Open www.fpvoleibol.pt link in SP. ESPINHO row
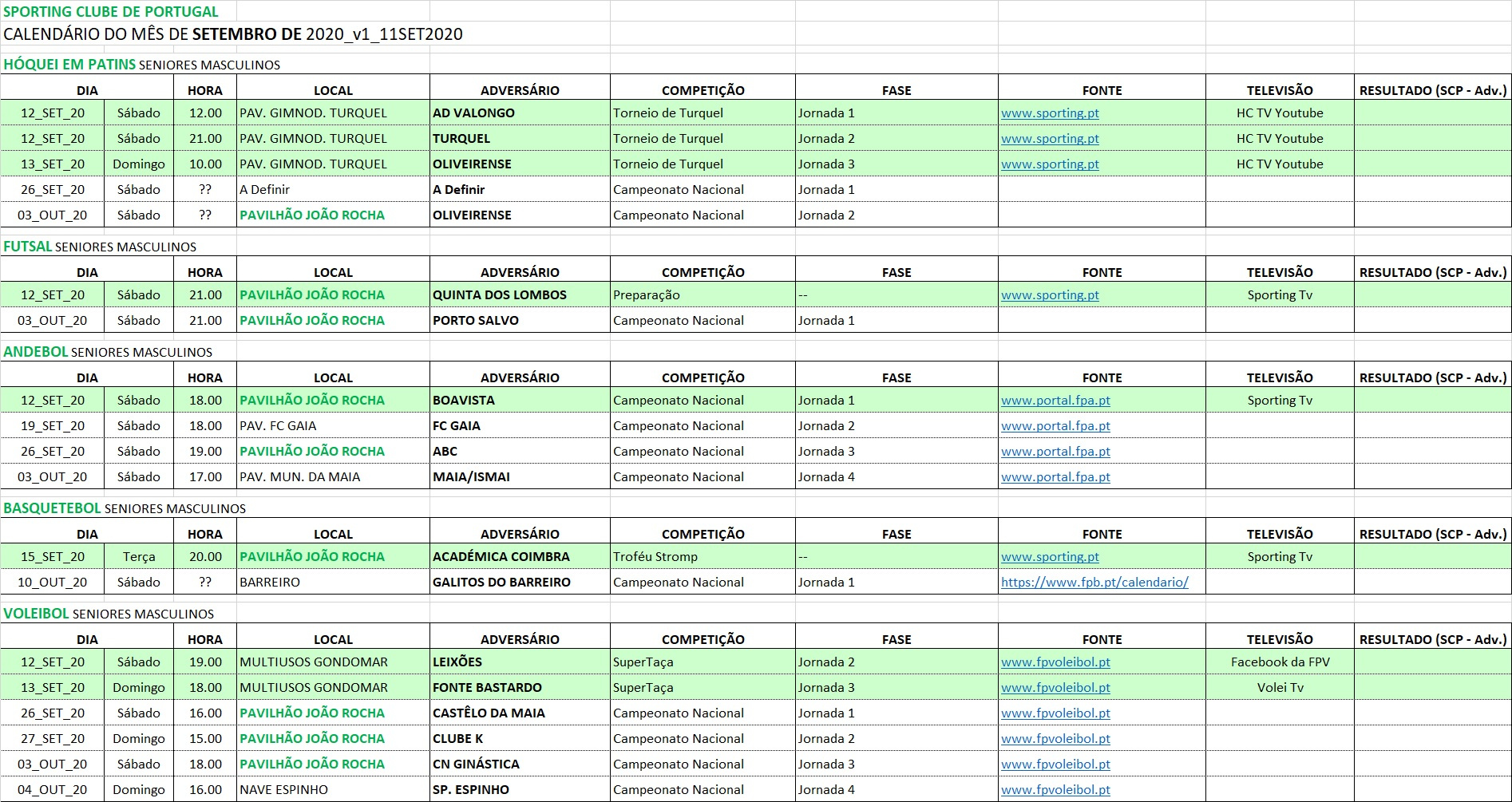 [x=1055, y=790]
